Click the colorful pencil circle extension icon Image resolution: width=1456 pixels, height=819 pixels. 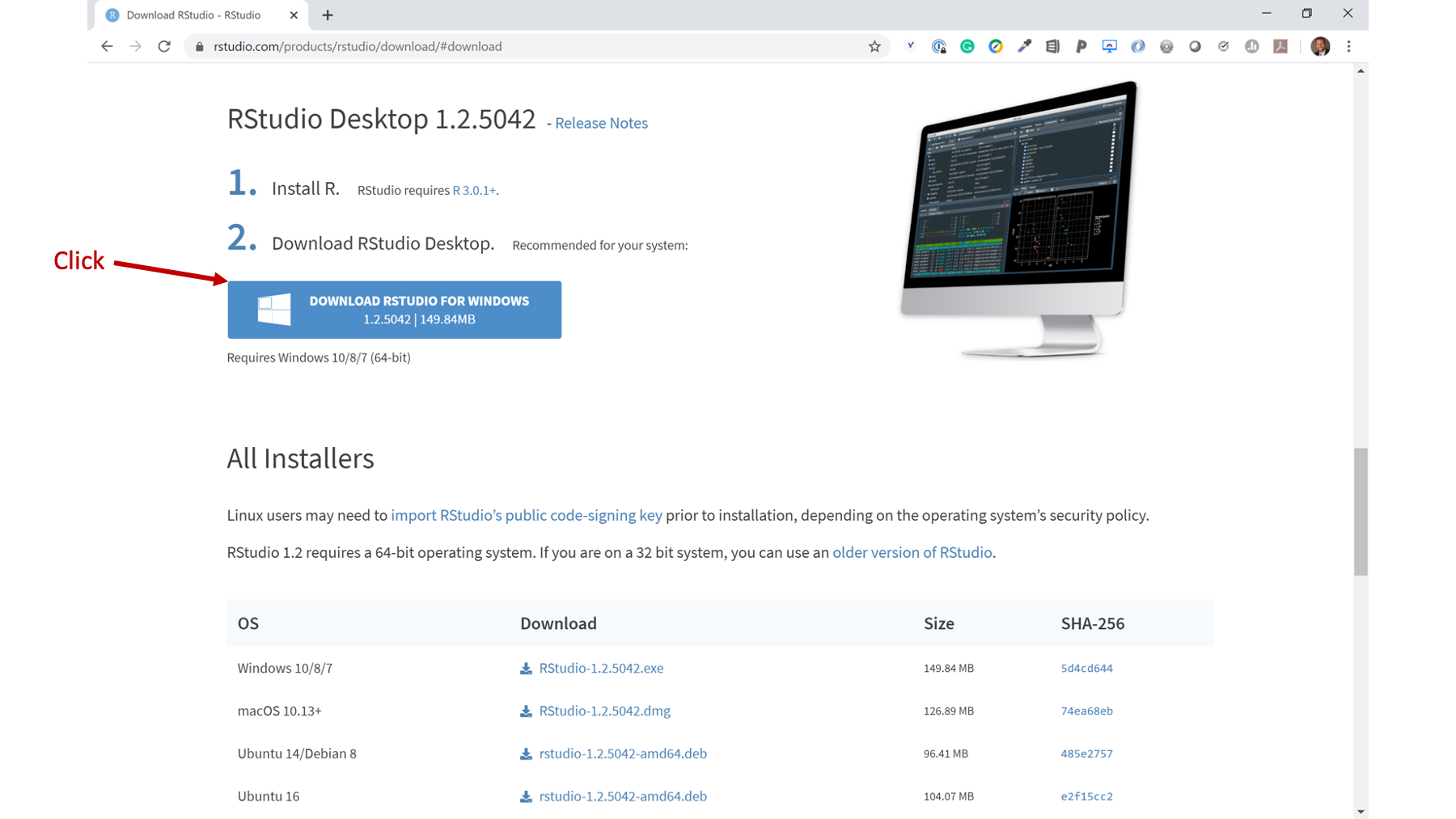point(996,47)
